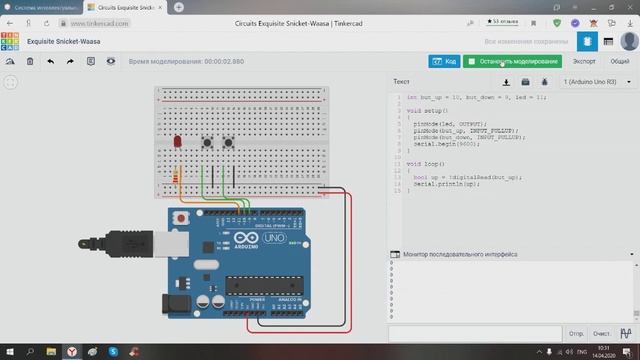Click the Serial.begin(9600) code line
The width and height of the screenshot is (640, 360).
(x=446, y=144)
